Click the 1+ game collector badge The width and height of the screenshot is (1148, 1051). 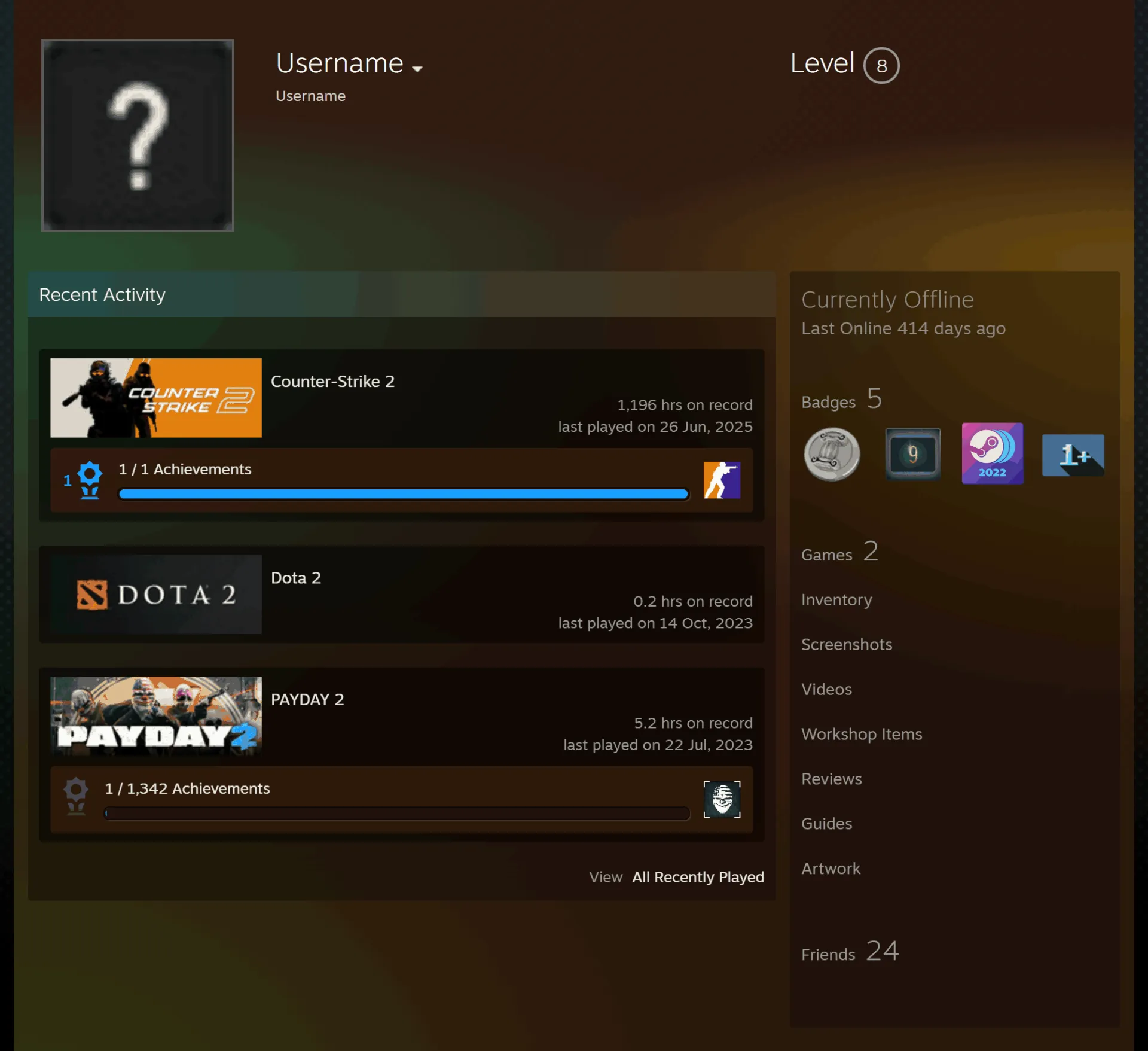click(1073, 455)
